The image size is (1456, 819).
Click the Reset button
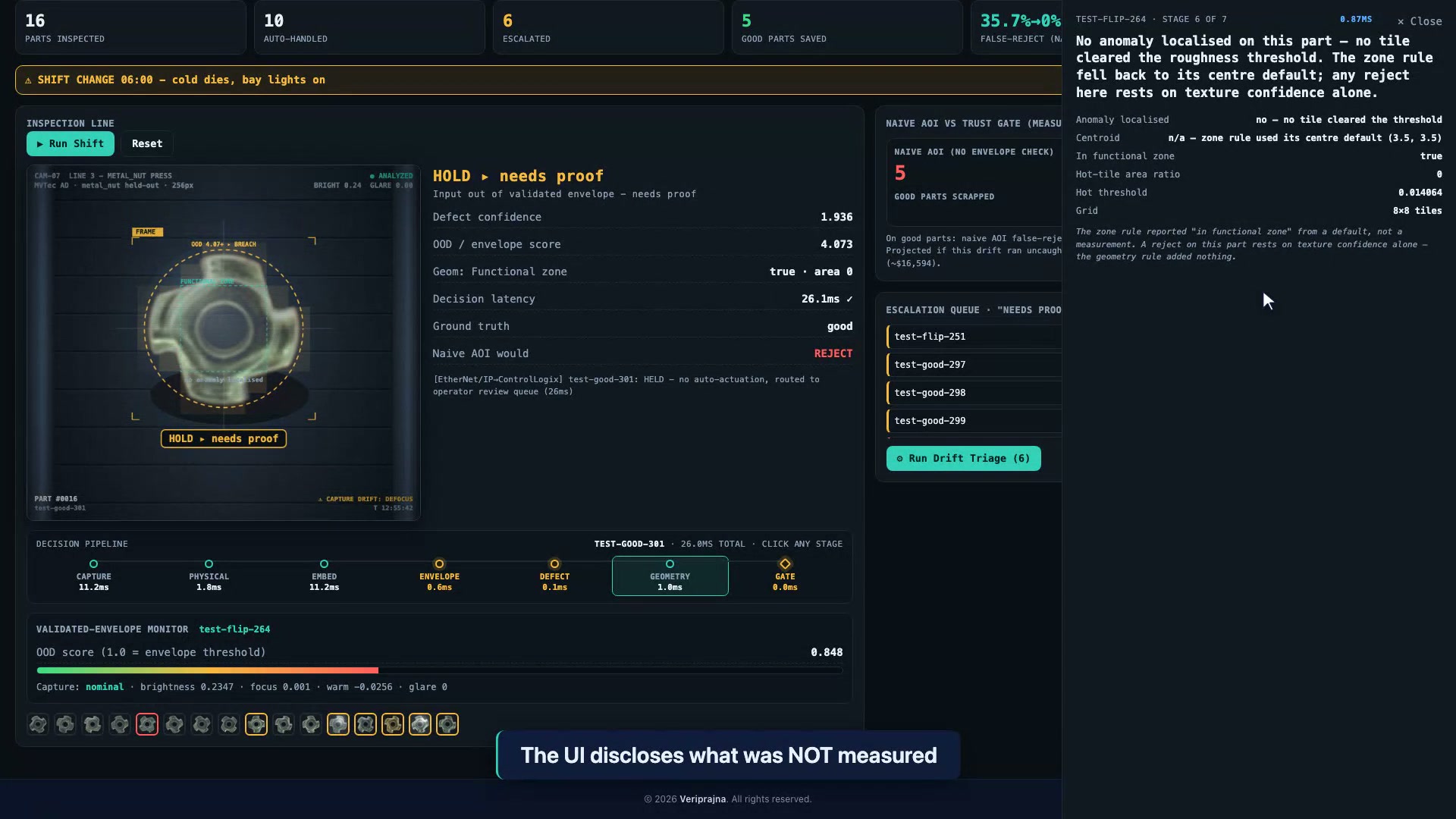[x=147, y=143]
